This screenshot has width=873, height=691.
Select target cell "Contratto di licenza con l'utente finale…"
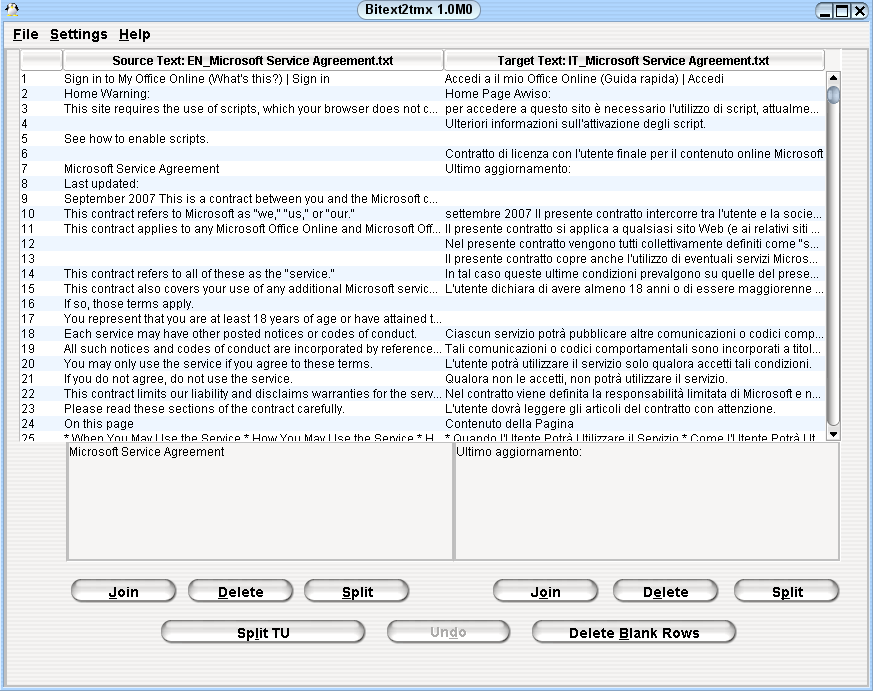[x=634, y=154]
